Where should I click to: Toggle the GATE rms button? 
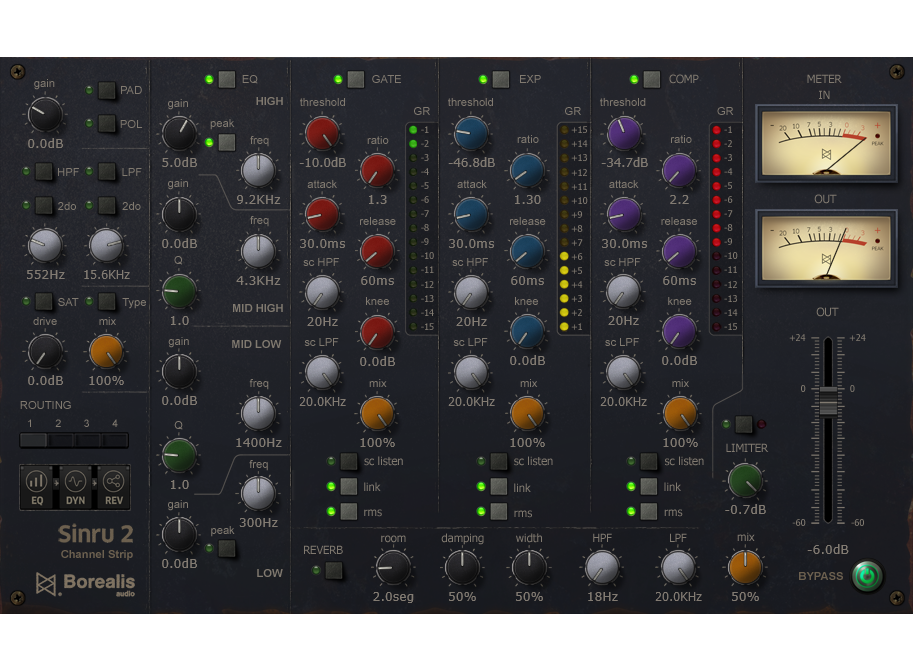tap(349, 511)
